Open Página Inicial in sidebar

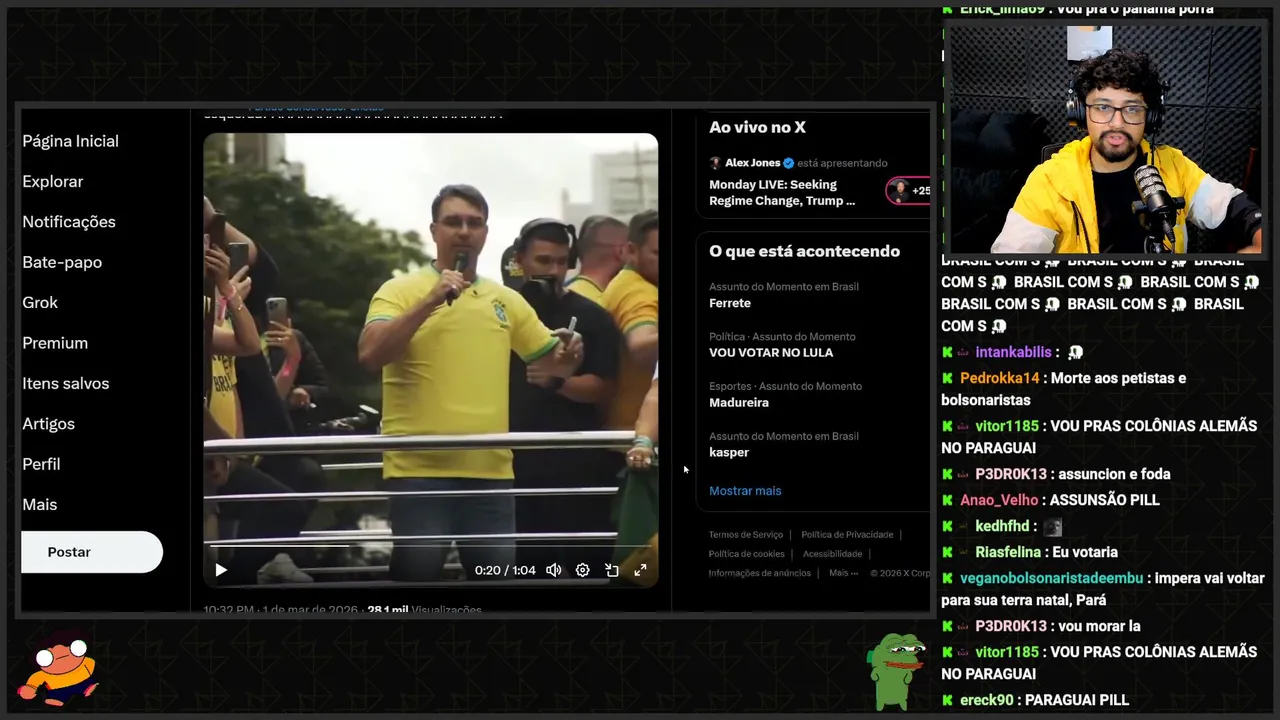tap(70, 141)
